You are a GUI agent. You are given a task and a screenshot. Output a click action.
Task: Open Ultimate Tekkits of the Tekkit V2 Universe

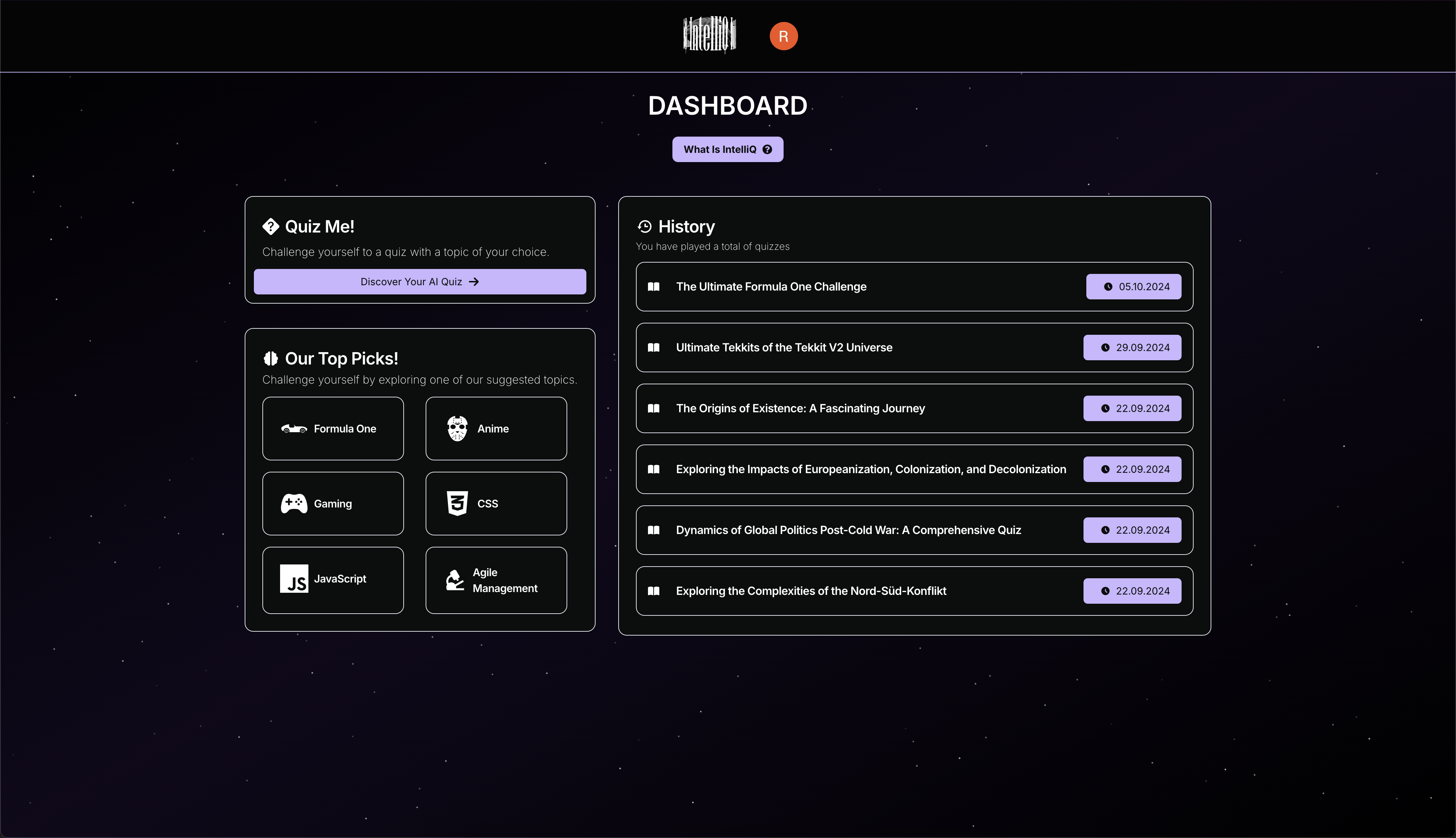[784, 348]
